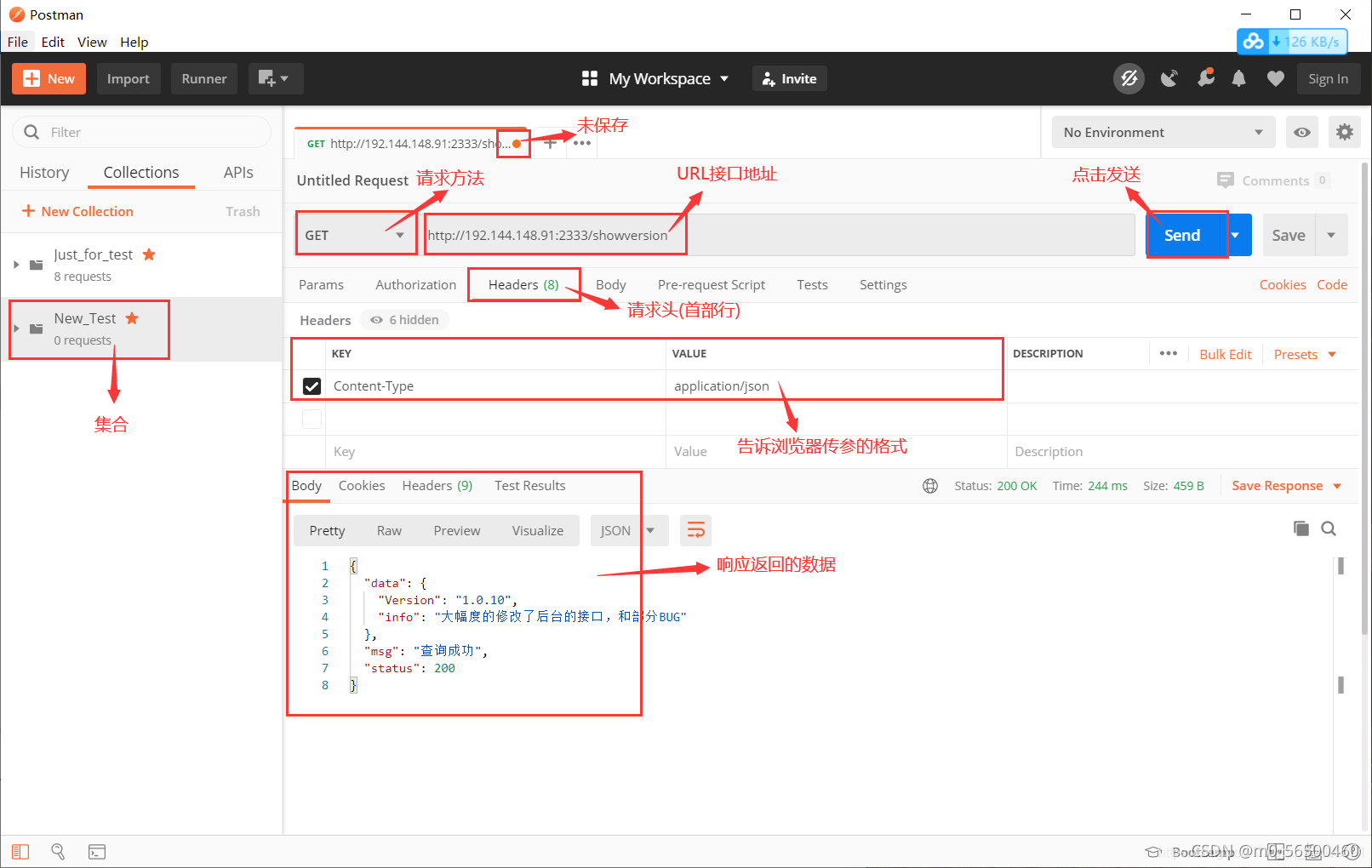This screenshot has height=868, width=1372.
Task: Expand the New_Test collection
Action: tap(16, 328)
